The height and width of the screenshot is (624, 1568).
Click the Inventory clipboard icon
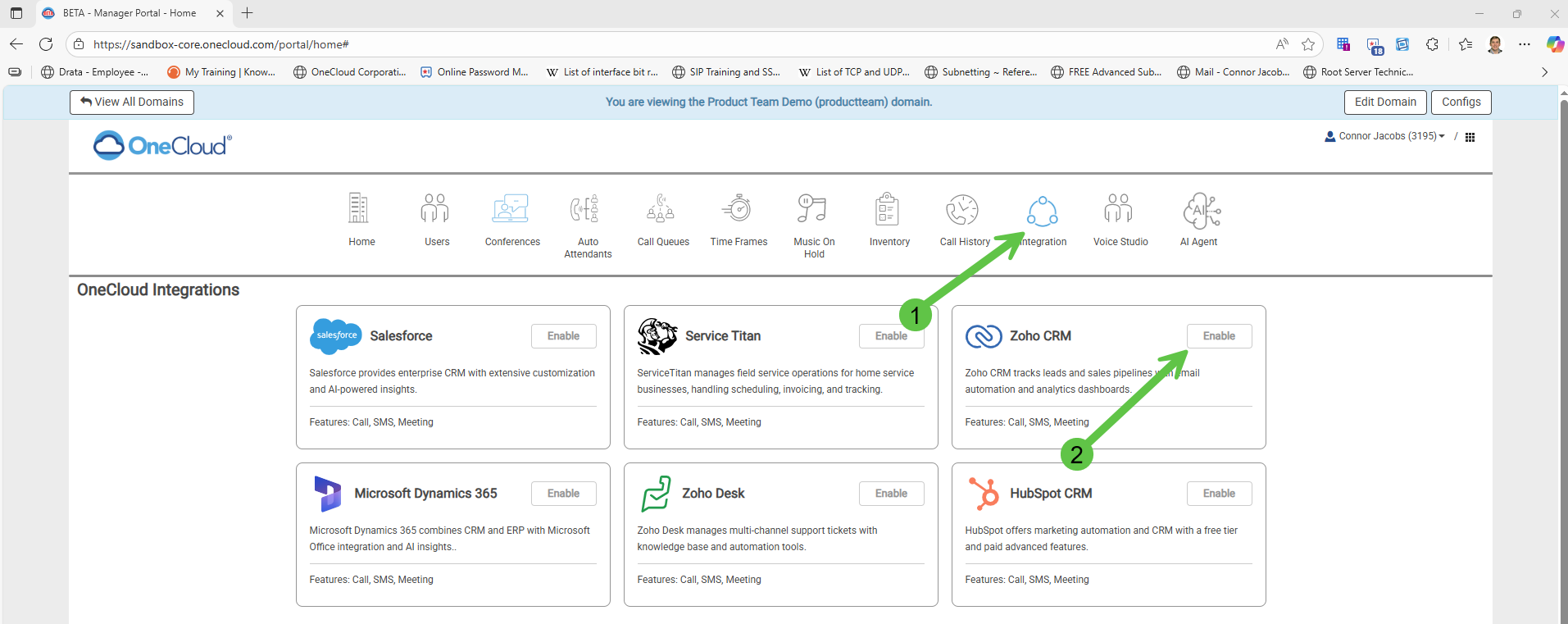889,210
